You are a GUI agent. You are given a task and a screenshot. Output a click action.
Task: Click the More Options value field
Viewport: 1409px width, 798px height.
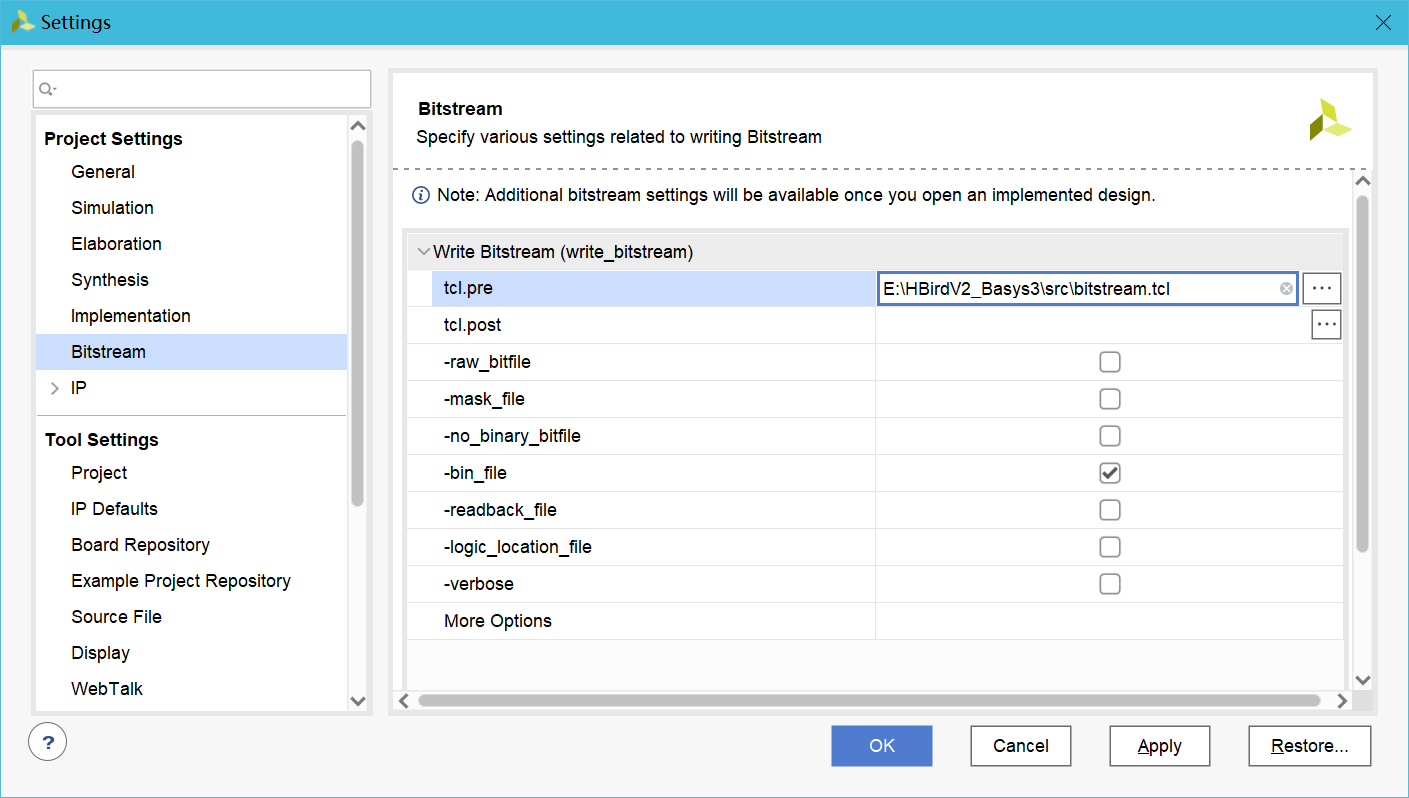pyautogui.click(x=1109, y=621)
